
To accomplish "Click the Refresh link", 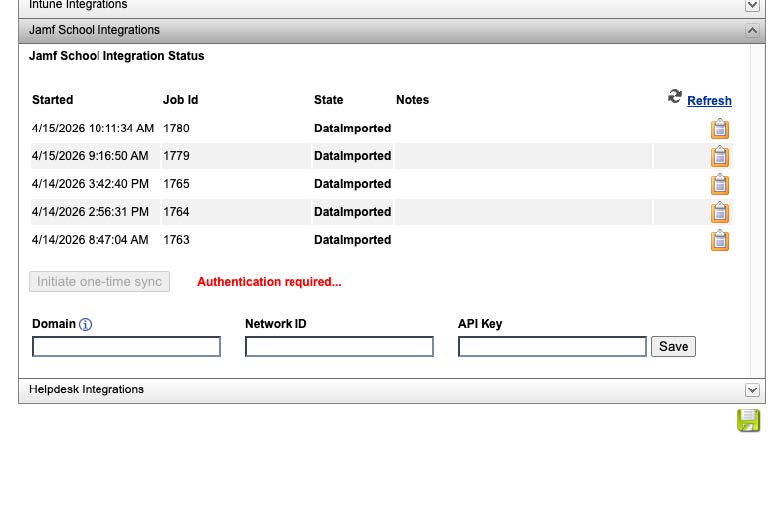I will (709, 100).
